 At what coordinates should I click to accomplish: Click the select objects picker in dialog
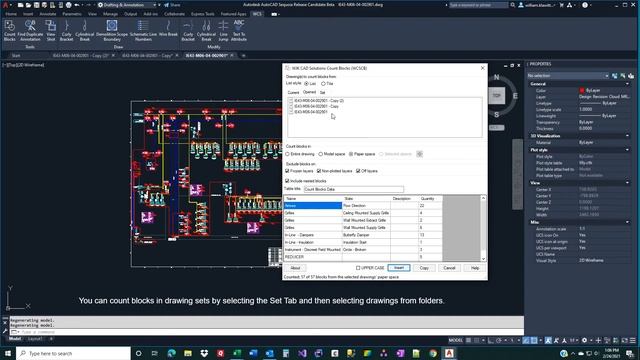419,154
